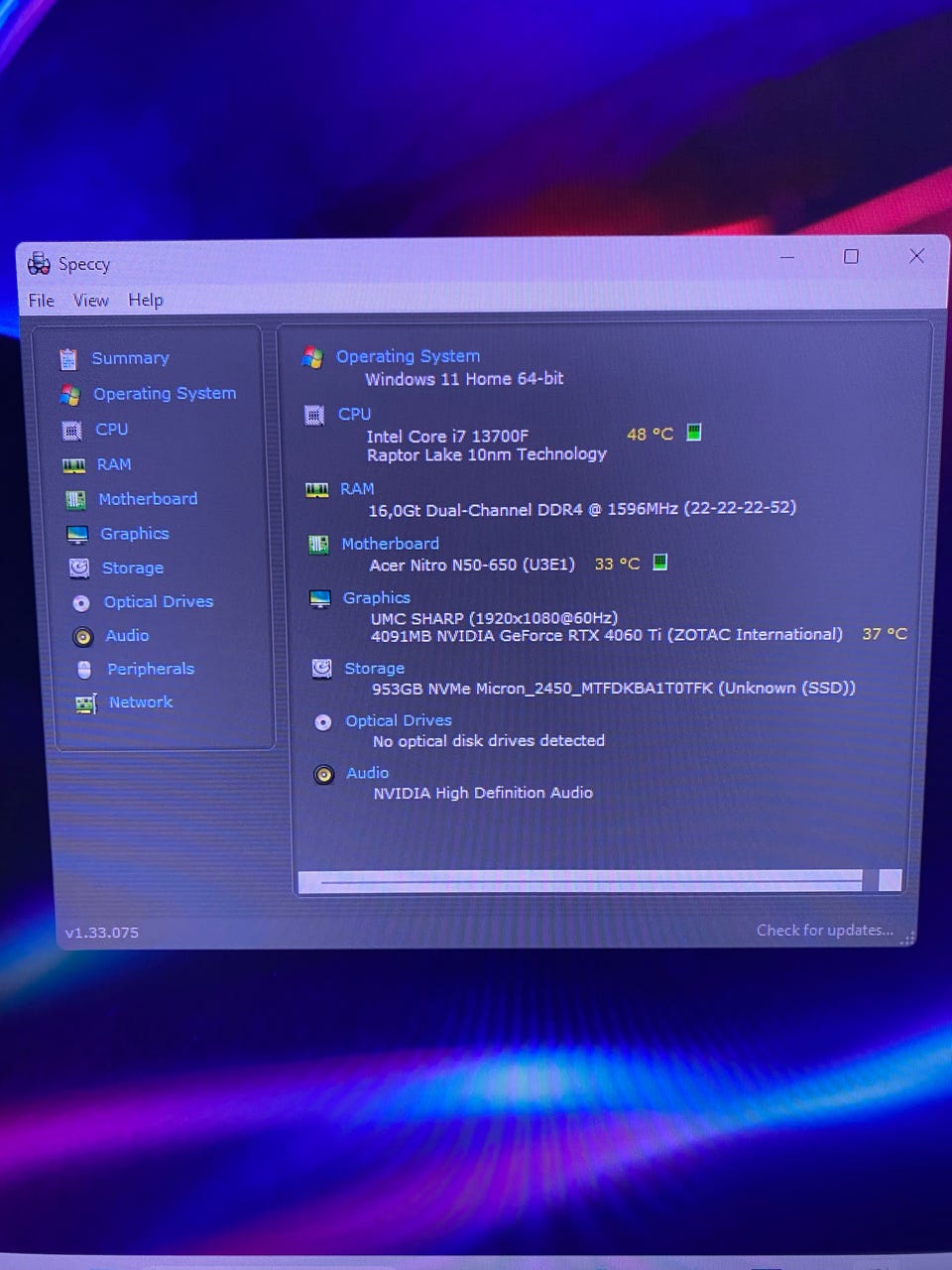Click the Operating System heading link in summary

(x=408, y=356)
